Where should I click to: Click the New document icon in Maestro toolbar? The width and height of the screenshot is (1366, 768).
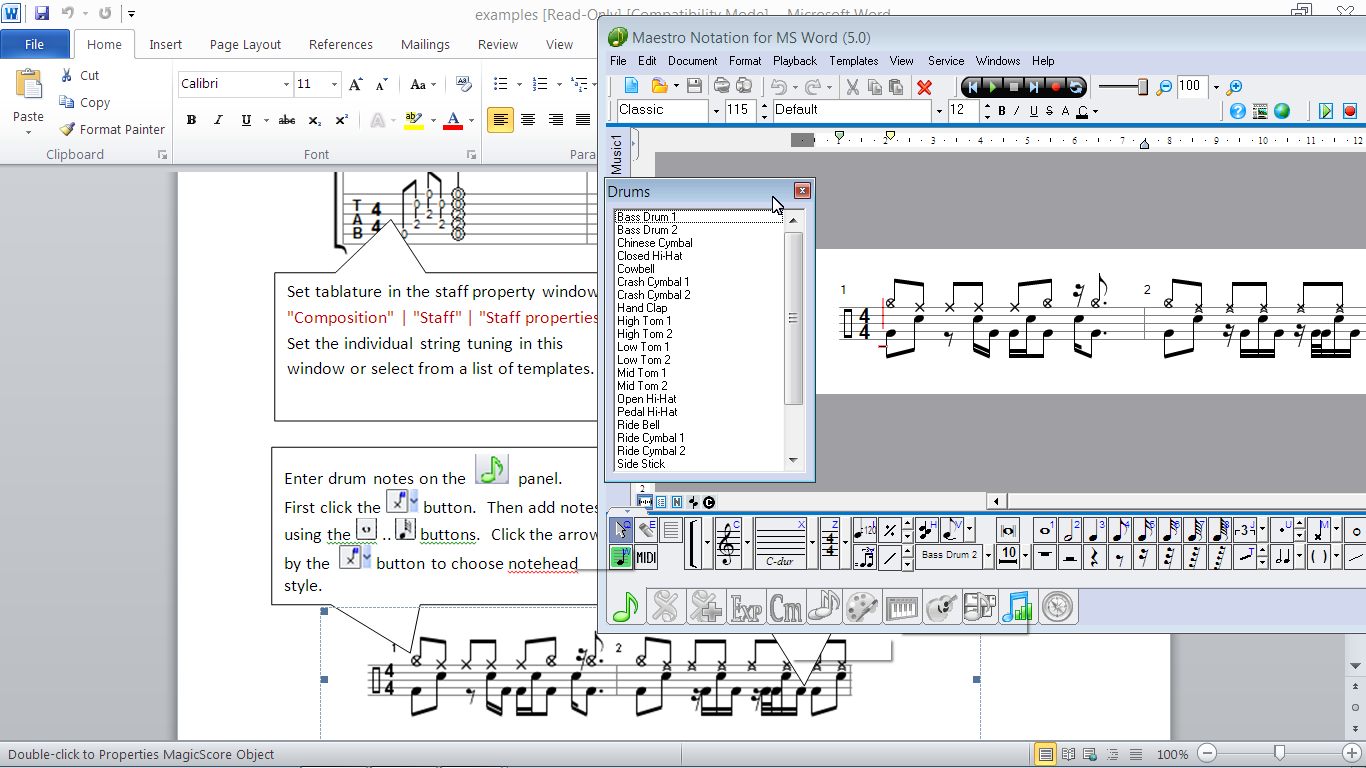point(632,87)
